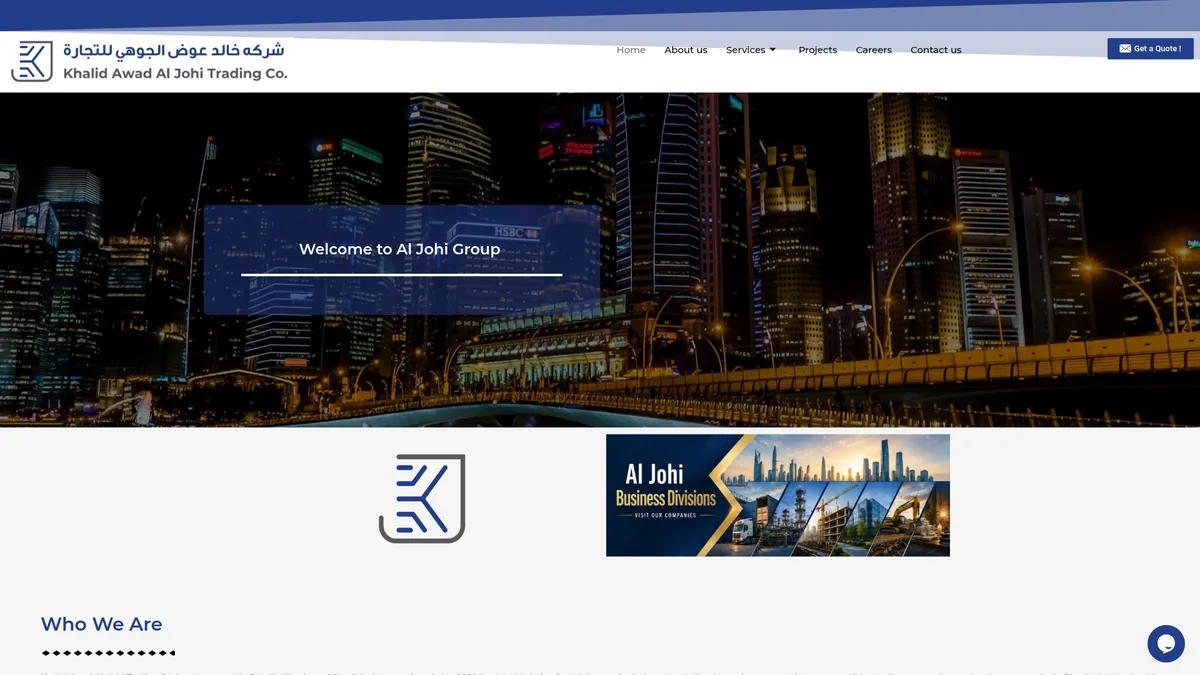Click the envelope icon on Get a Quote
1200x675 pixels.
[1125, 49]
